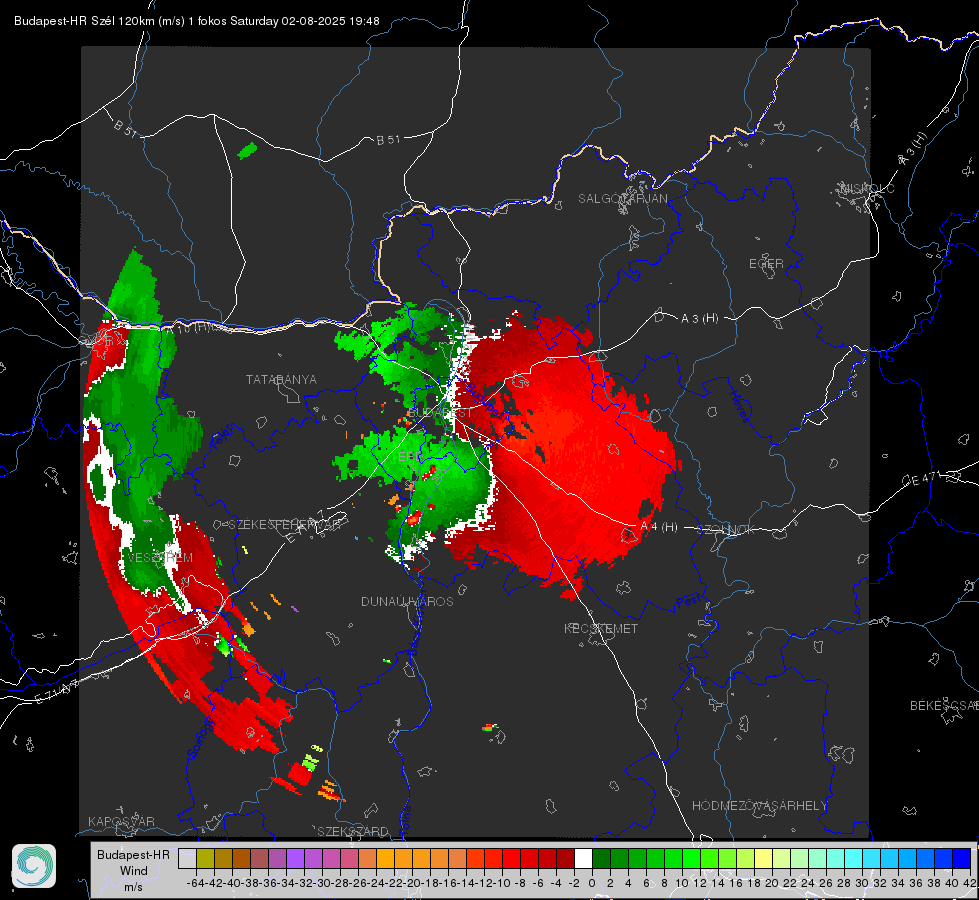Click the 20 legend value

(772, 883)
